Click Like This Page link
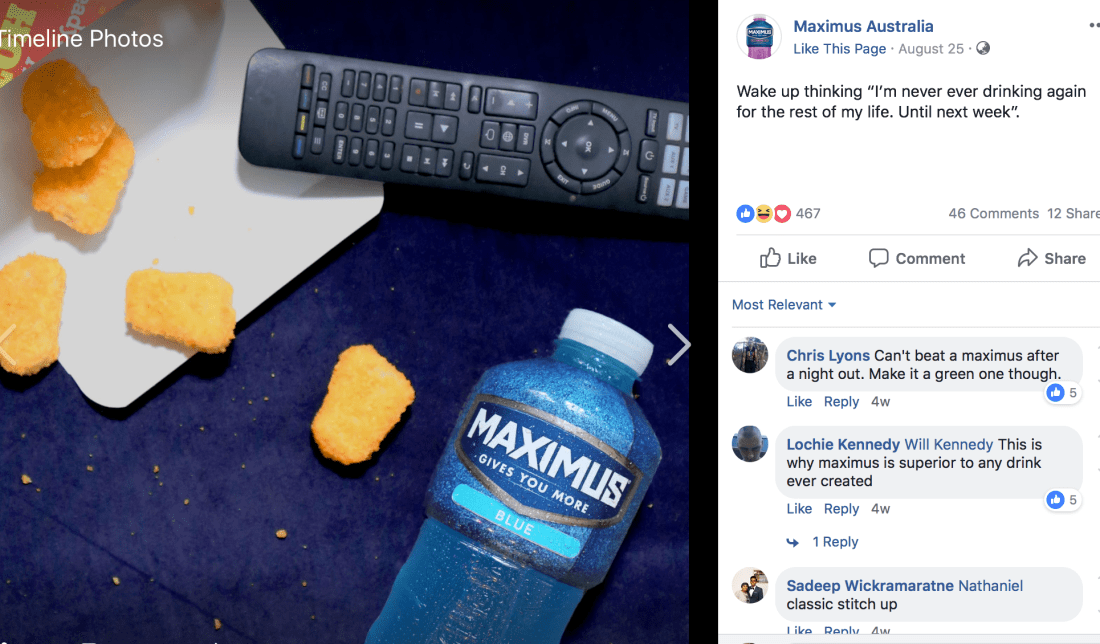This screenshot has width=1100, height=644. pyautogui.click(x=839, y=48)
